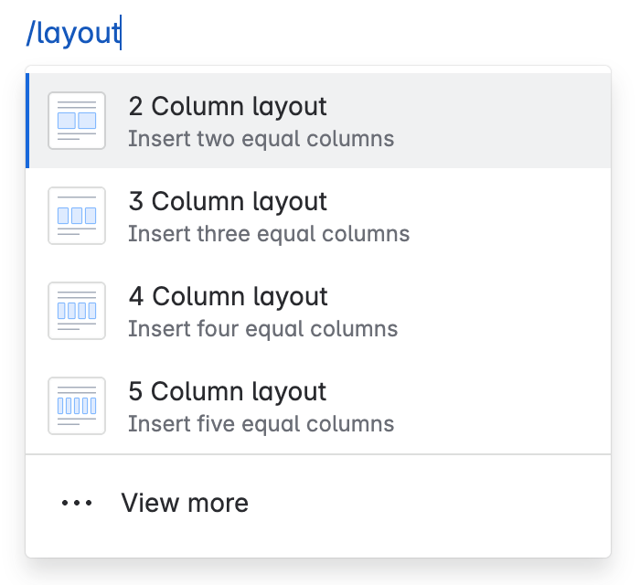640x585 pixels.
Task: Click "Insert two equal columns" description
Action: coord(261,139)
